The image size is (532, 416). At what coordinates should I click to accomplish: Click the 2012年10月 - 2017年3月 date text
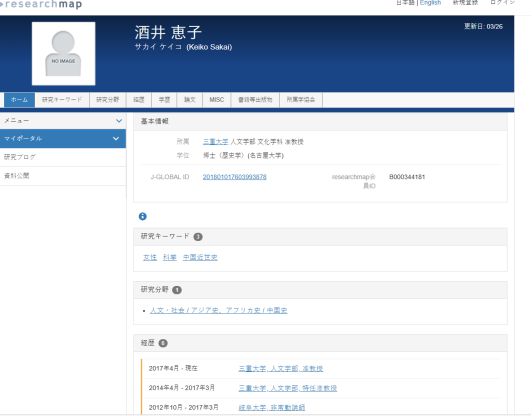click(x=184, y=407)
